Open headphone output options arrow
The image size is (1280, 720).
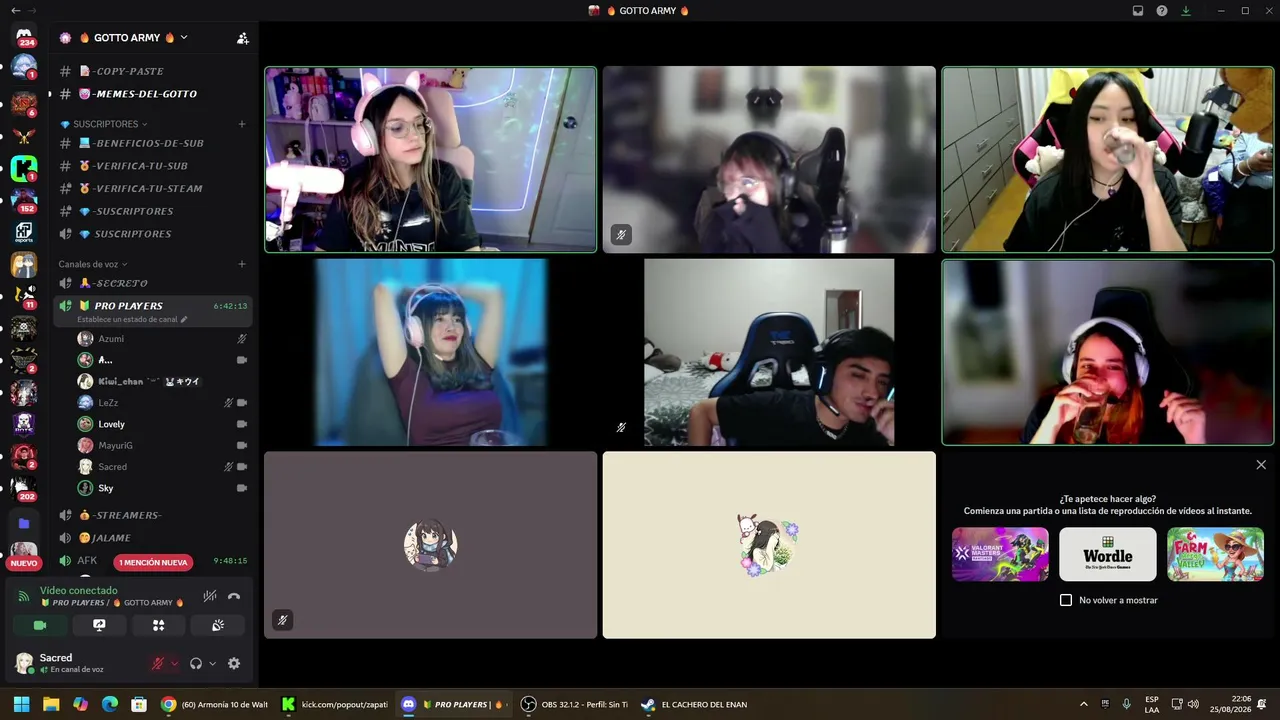pos(212,663)
